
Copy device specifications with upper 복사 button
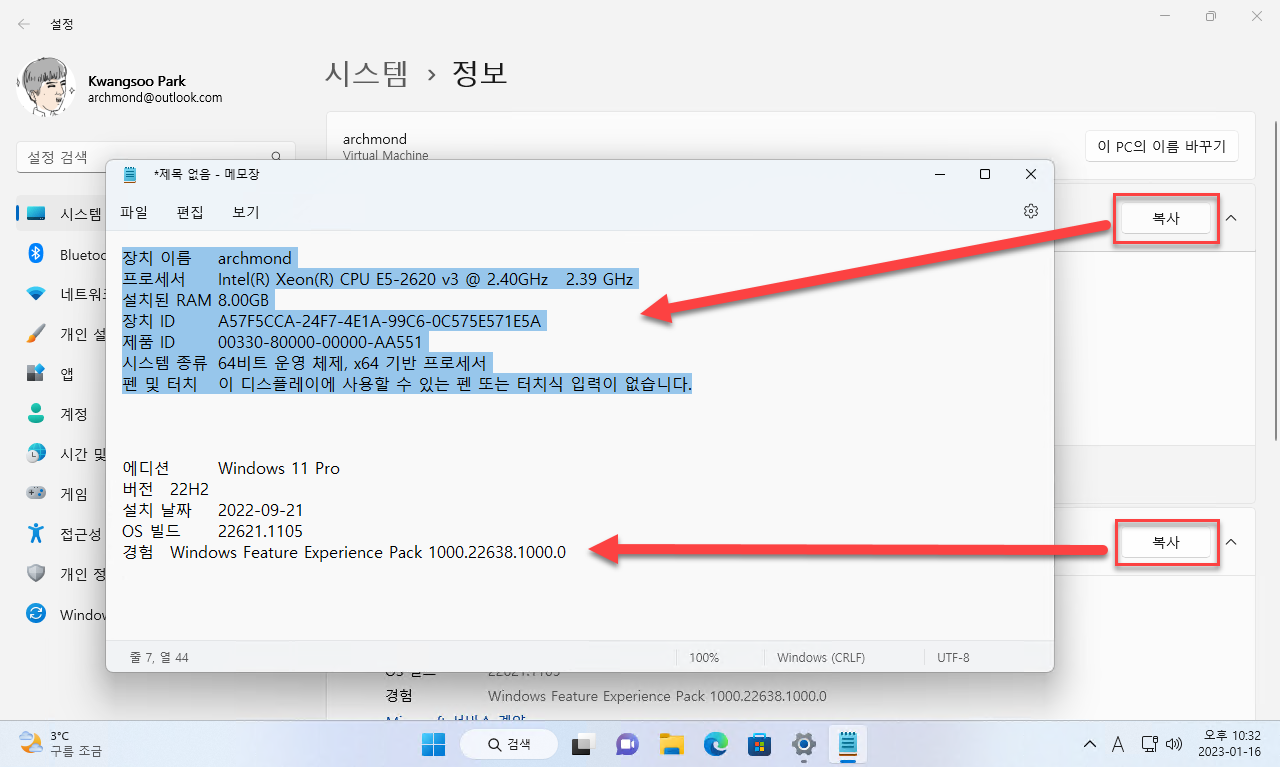click(1166, 218)
